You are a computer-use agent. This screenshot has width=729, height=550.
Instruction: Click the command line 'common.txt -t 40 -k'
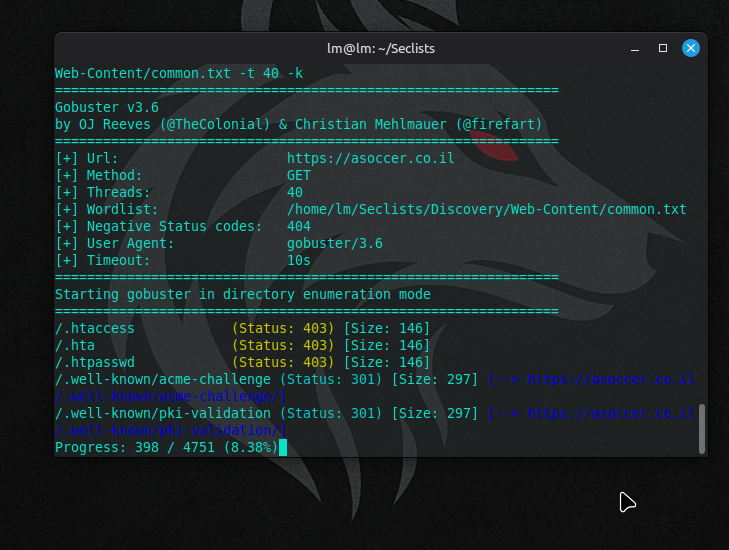(x=179, y=73)
